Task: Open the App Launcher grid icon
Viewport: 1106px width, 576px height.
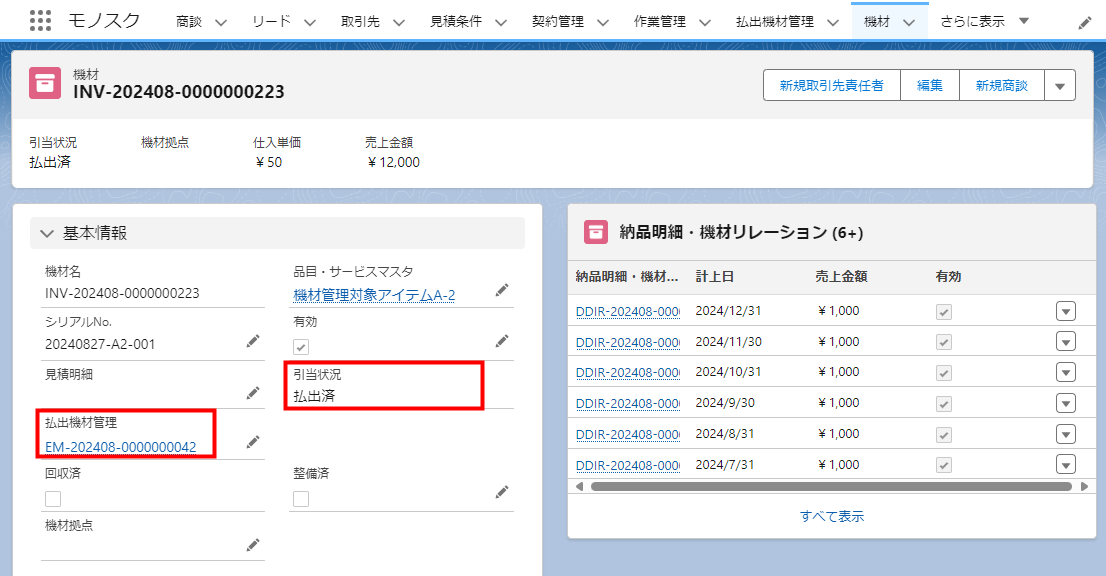Action: (40, 21)
